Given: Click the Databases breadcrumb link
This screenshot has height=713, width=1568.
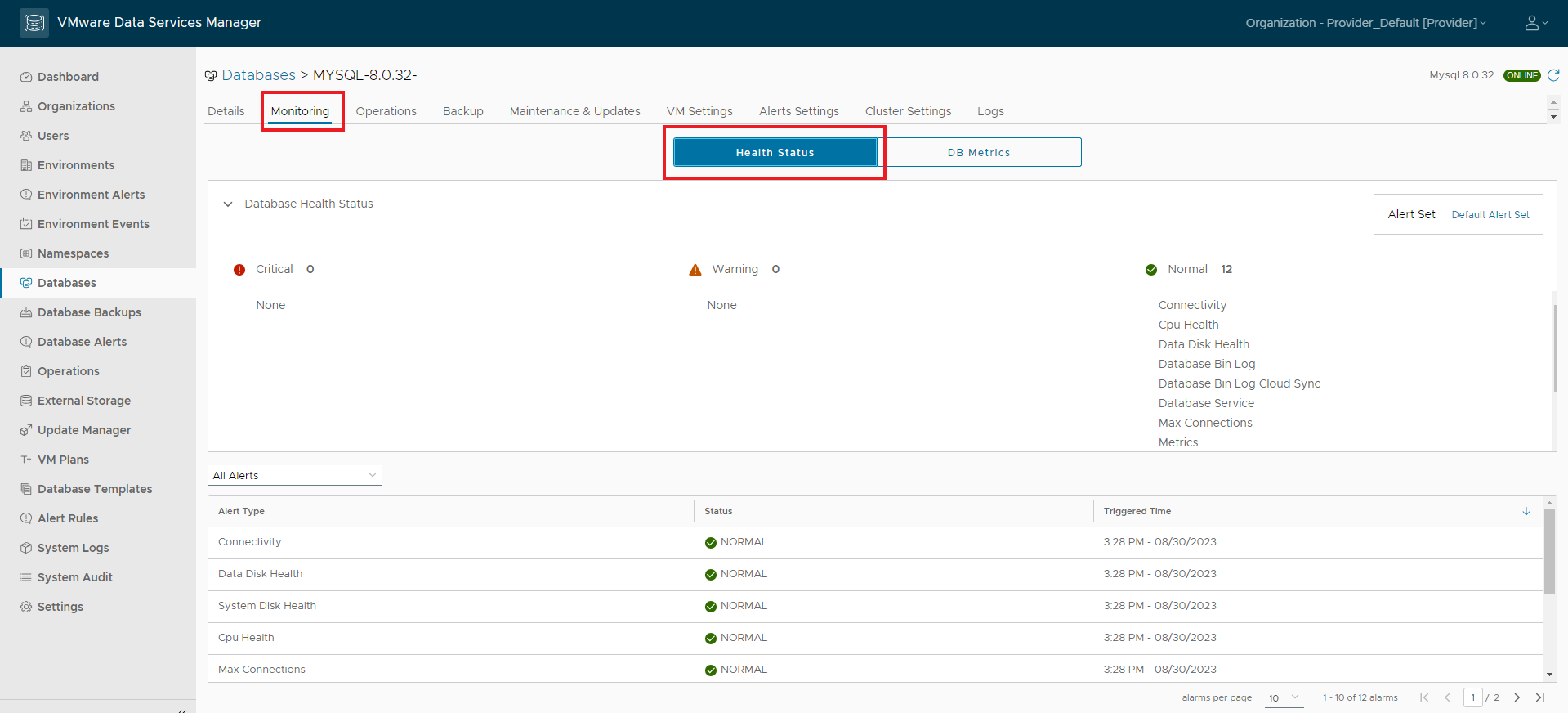Looking at the screenshot, I should [x=258, y=75].
